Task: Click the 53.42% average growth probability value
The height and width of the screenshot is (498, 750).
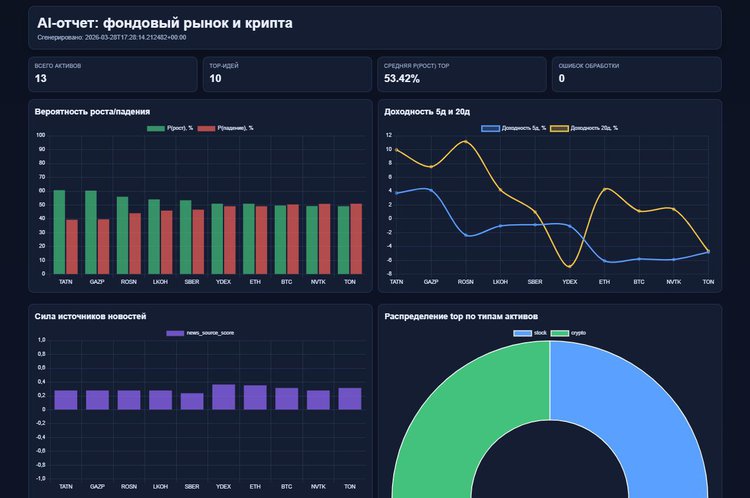Action: (x=402, y=78)
